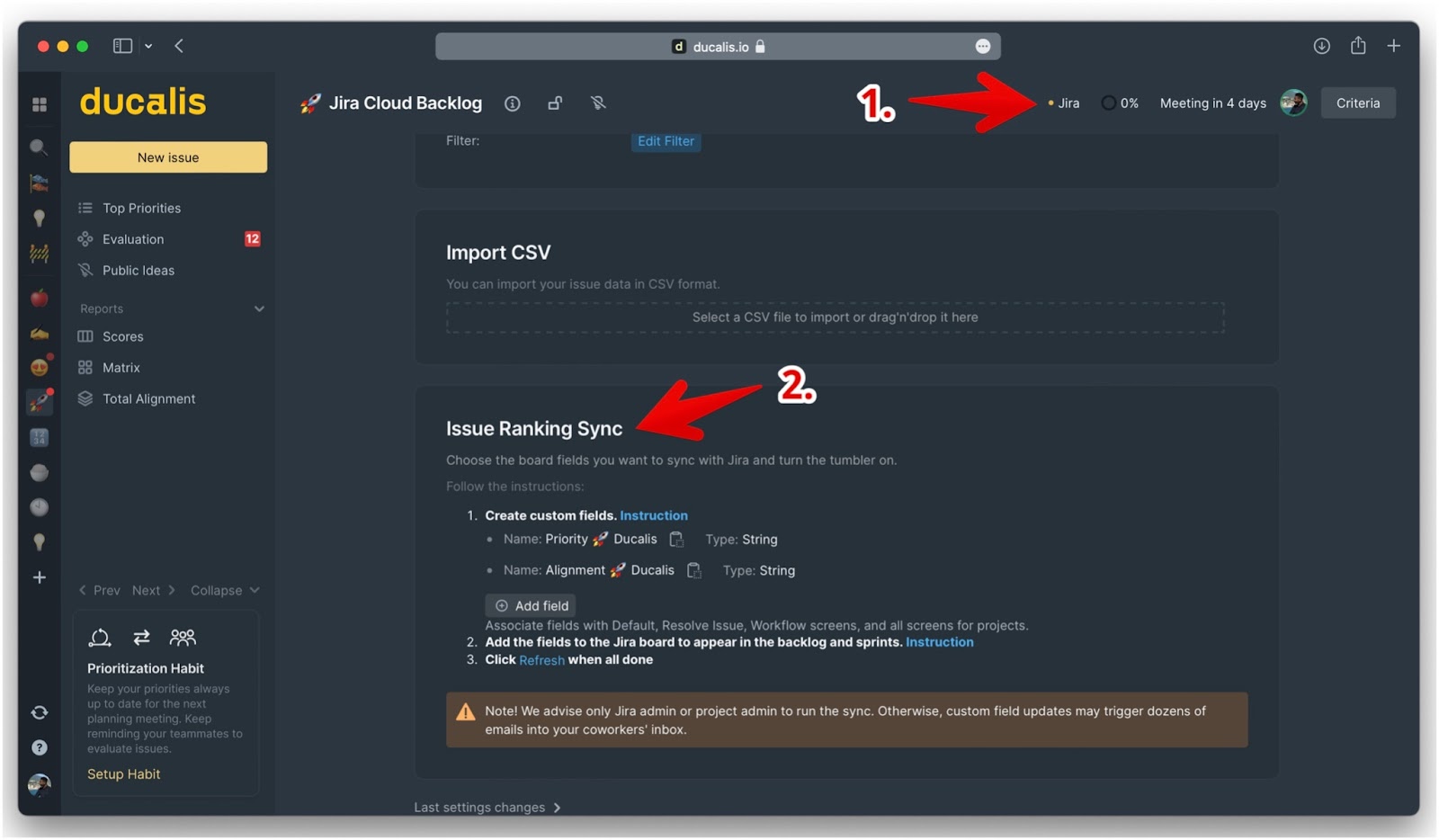Open the 1234 numbers board icon

[x=39, y=438]
